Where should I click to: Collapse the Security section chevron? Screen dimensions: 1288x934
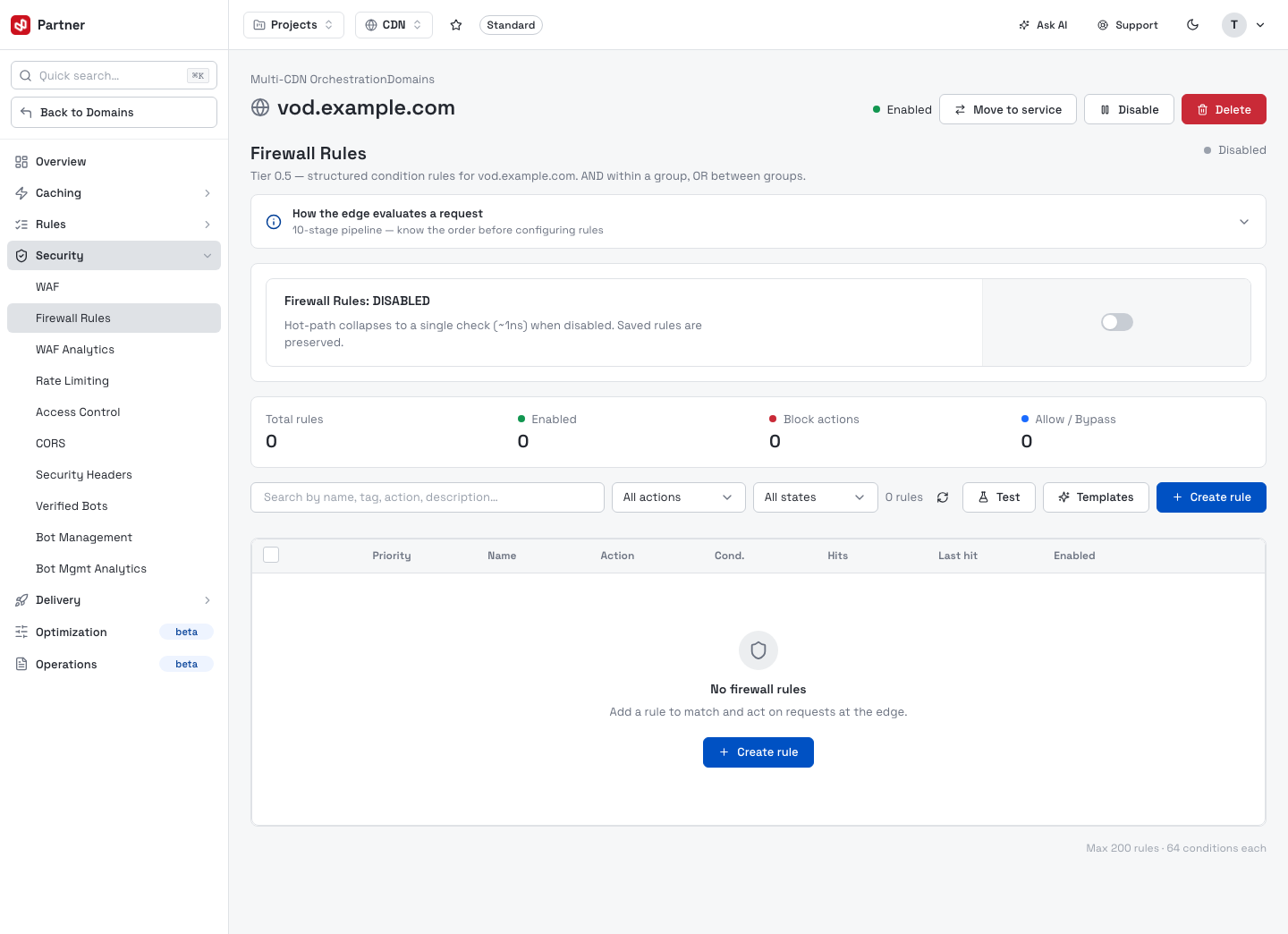pos(208,256)
